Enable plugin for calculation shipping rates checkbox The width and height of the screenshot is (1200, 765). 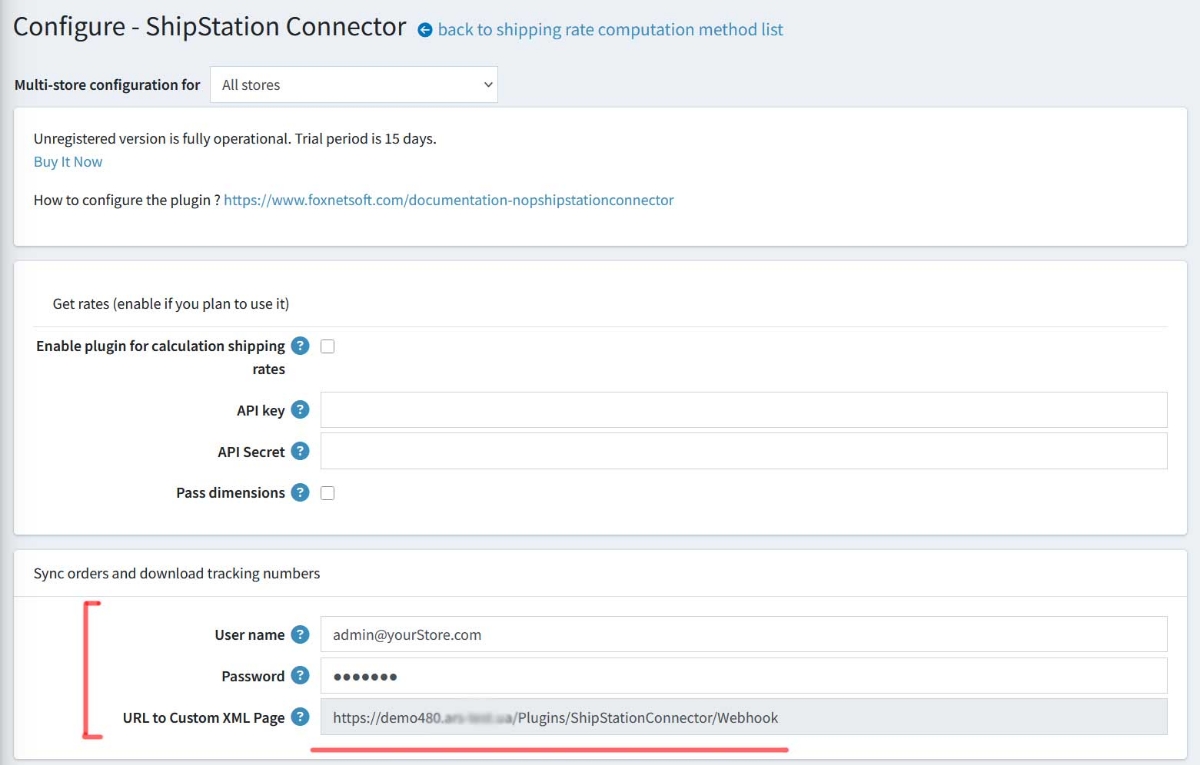[327, 347]
